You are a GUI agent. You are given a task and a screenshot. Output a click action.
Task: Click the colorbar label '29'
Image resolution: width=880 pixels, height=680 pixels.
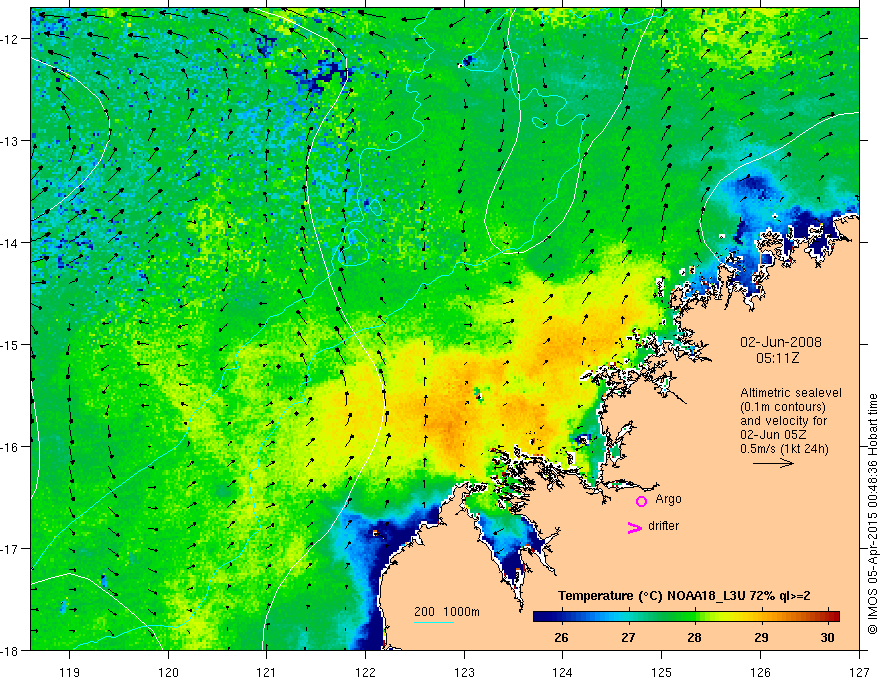click(761, 637)
